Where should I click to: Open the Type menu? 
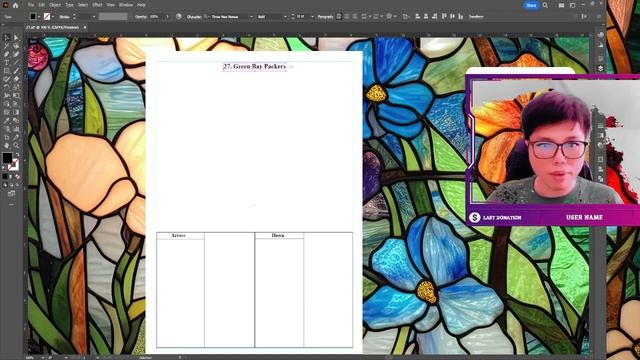[69, 5]
